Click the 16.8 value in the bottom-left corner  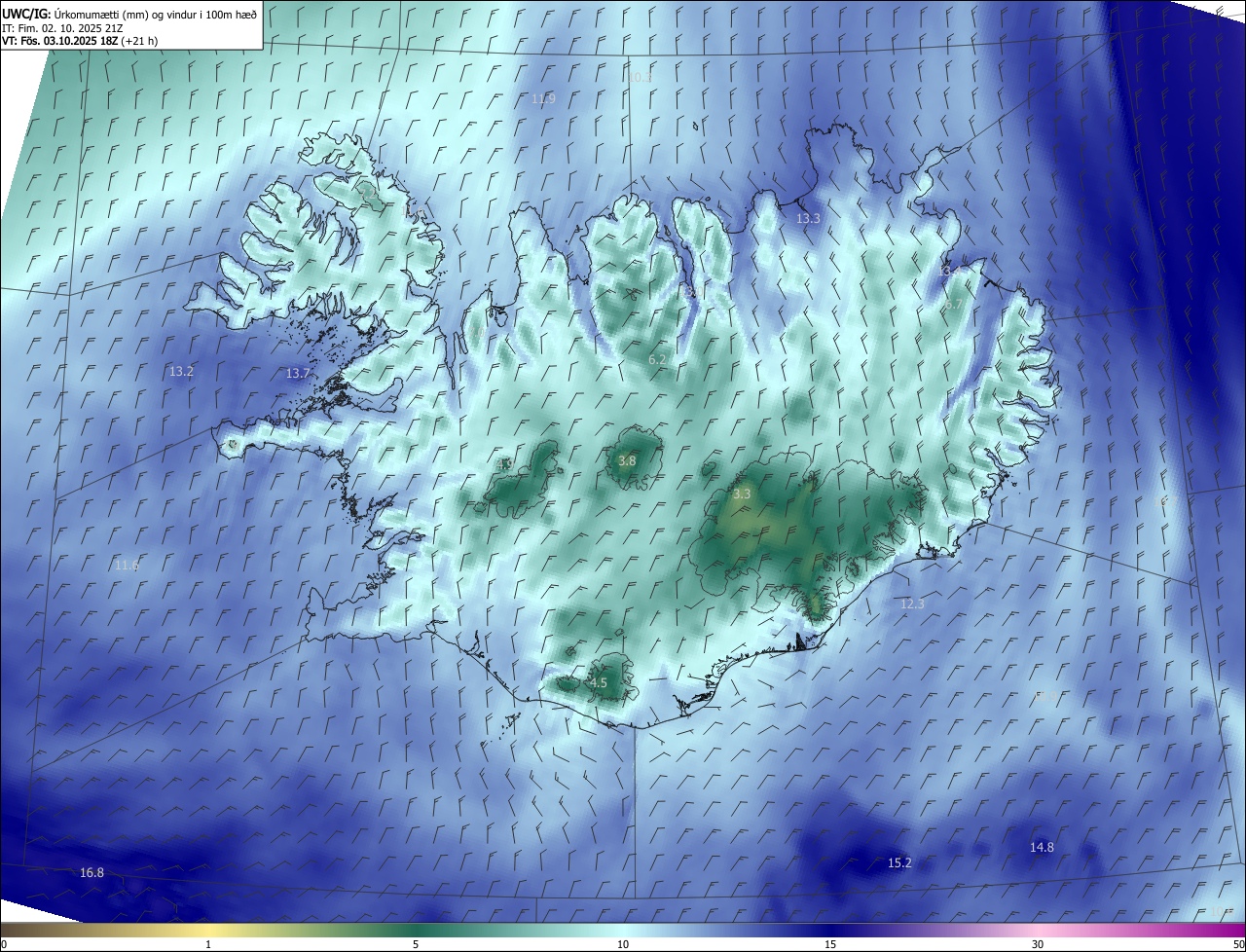[92, 873]
